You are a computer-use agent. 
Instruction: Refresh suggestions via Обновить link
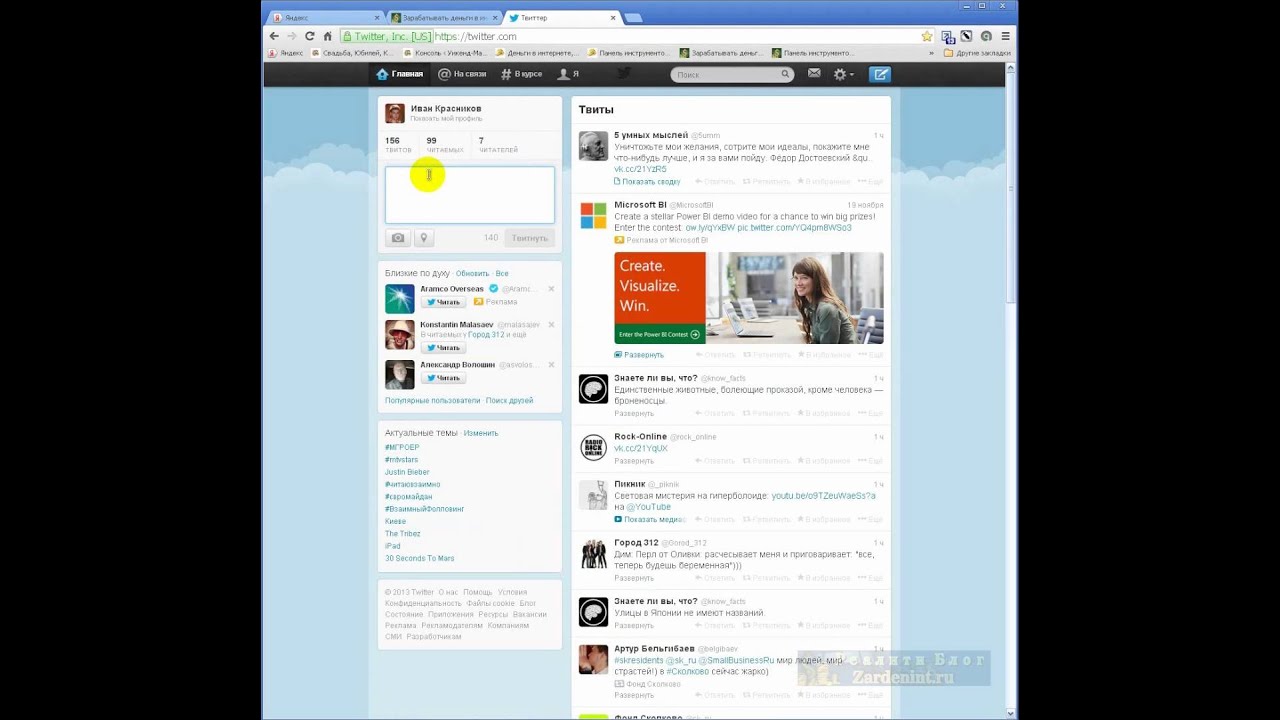(472, 273)
